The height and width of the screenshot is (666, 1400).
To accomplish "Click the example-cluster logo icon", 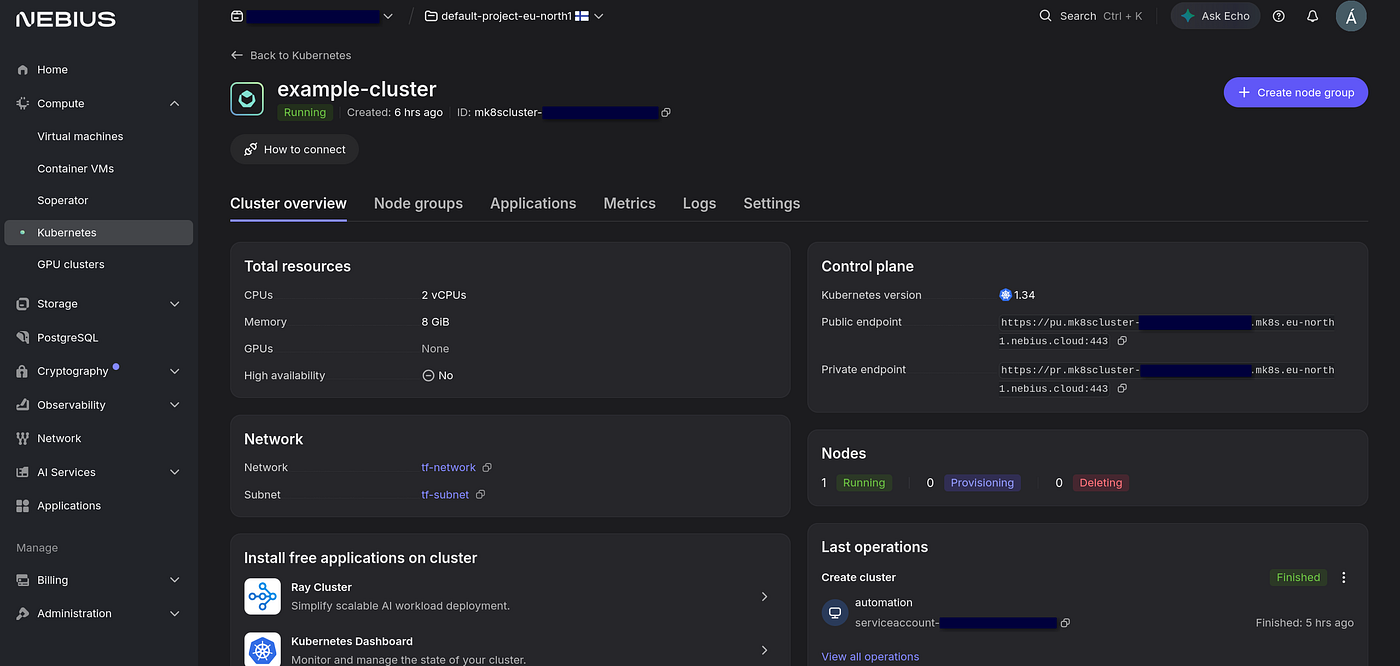I will point(247,99).
